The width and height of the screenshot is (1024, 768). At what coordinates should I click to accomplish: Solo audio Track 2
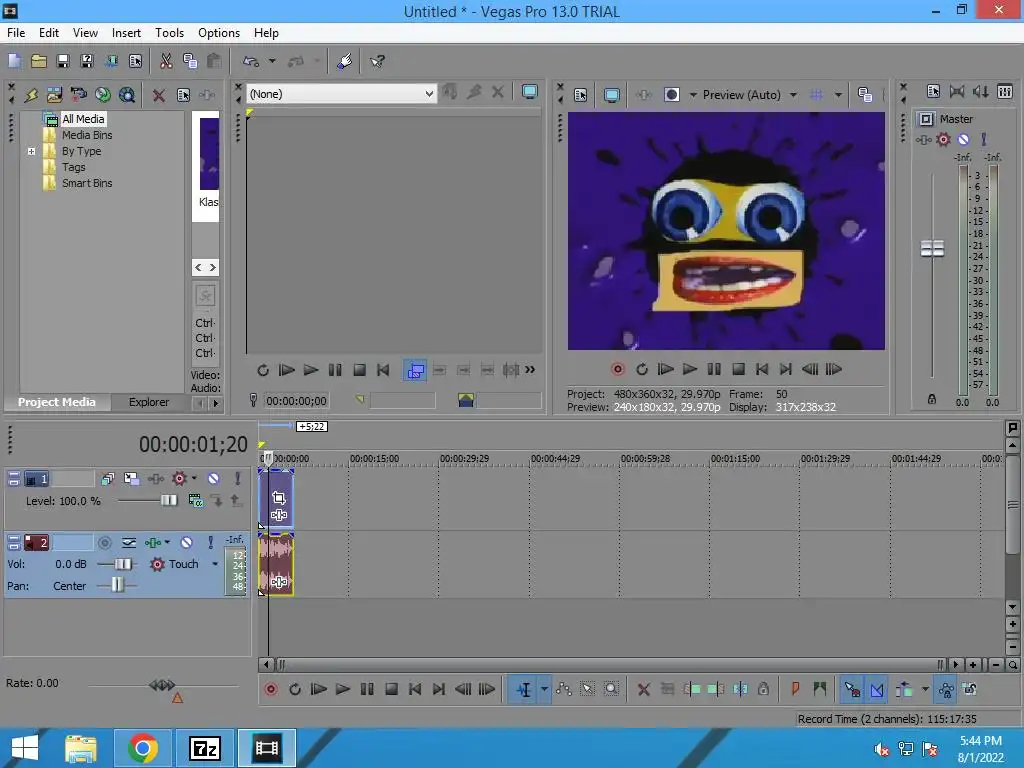[x=210, y=543]
